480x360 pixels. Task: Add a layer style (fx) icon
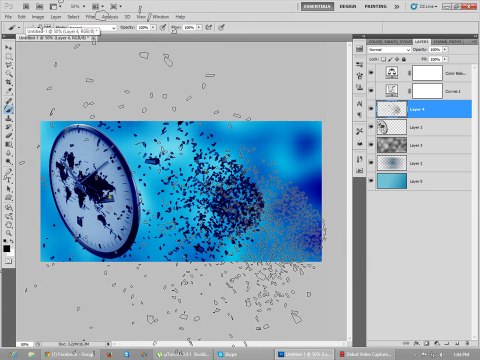(416, 343)
